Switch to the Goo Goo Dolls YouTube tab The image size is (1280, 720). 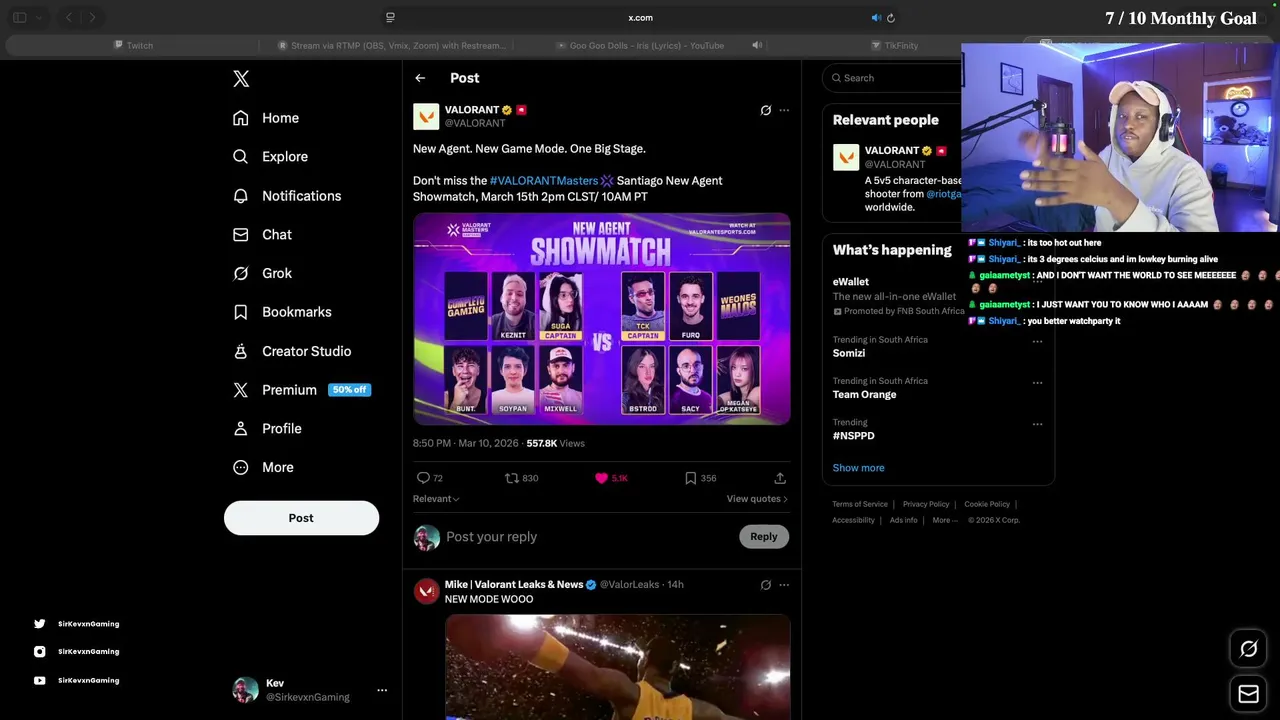(640, 45)
